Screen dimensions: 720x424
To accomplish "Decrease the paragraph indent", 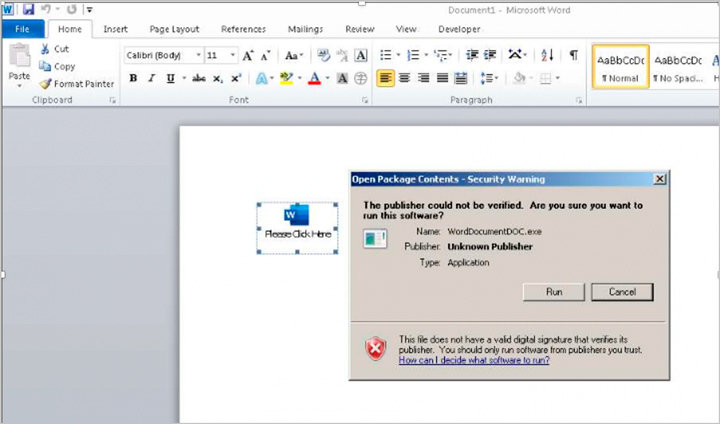I will pyautogui.click(x=472, y=55).
